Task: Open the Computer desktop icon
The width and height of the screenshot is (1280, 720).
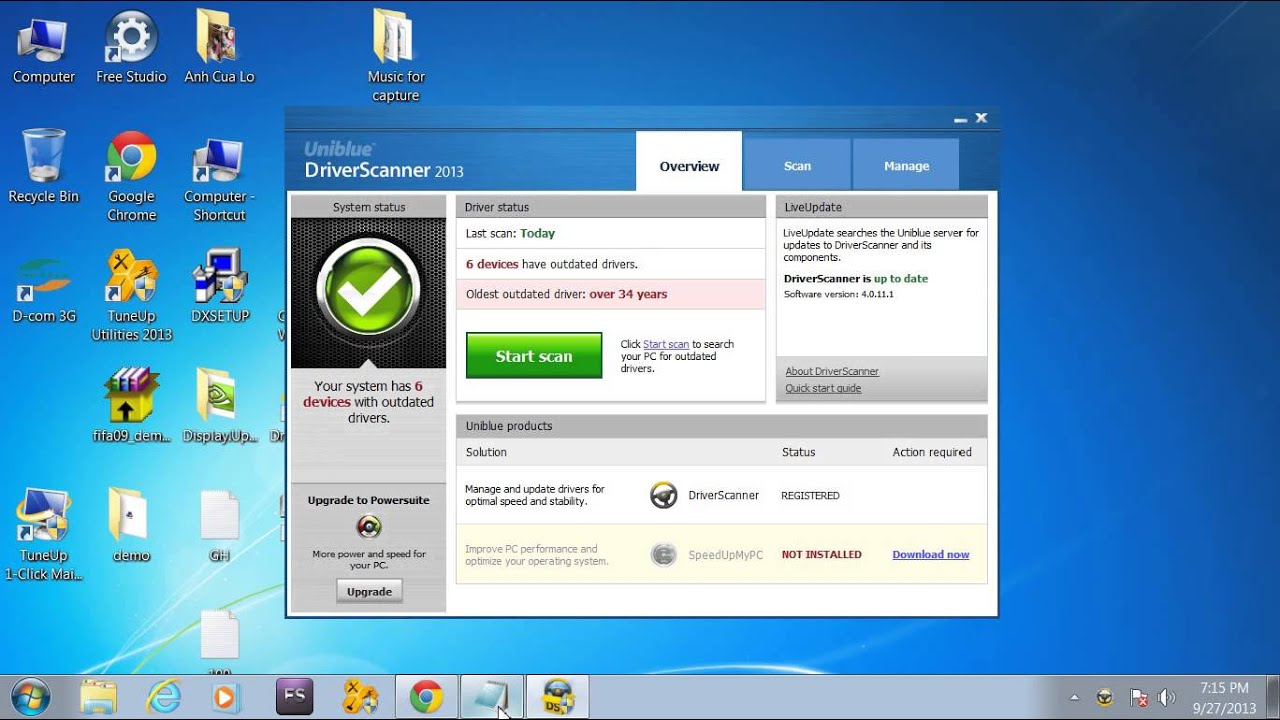Action: coord(43,48)
